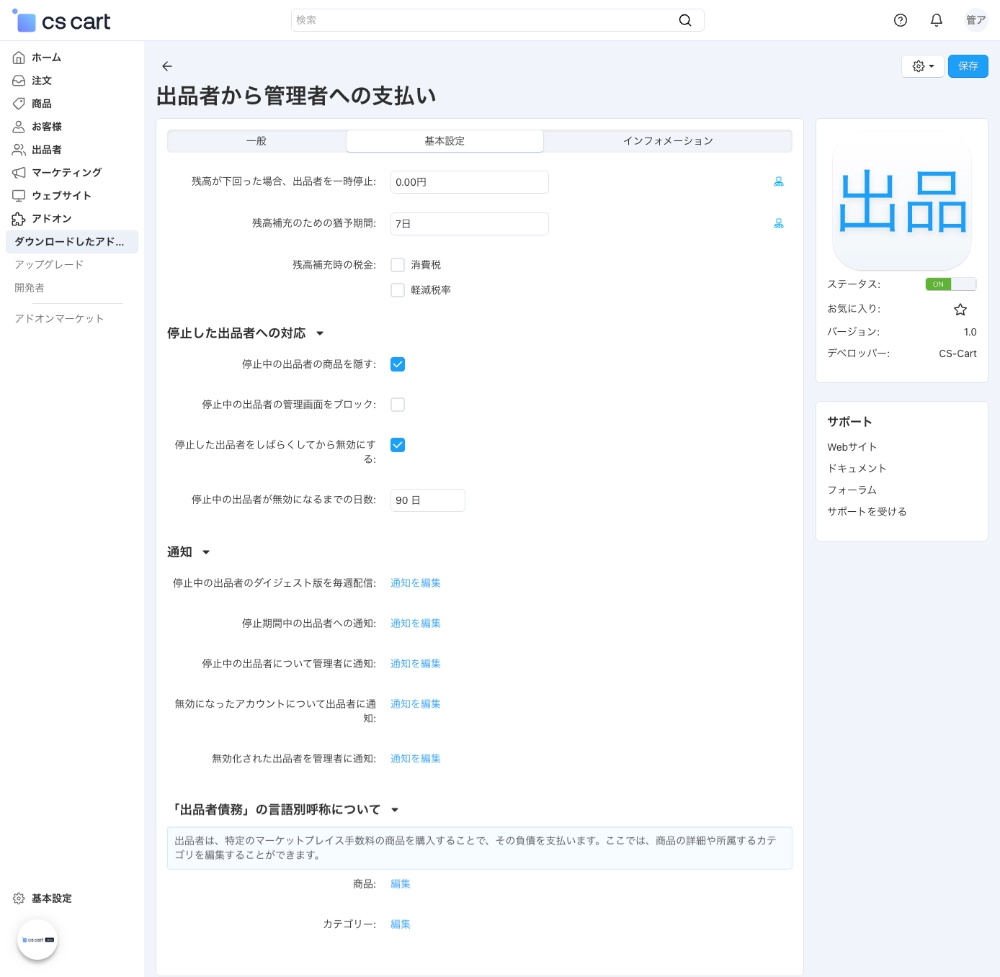Image resolution: width=1000 pixels, height=977 pixels.
Task: Click vendor override icon beside 0.00円 field
Action: (x=778, y=182)
